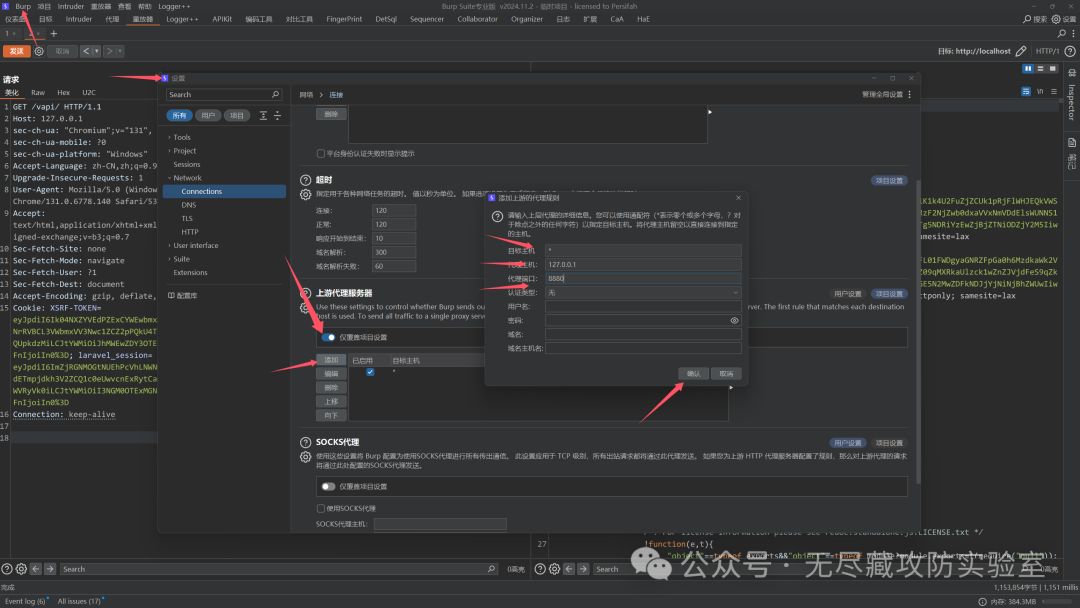Collapse Network node in settings tree
The height and width of the screenshot is (608, 1080).
tap(169, 178)
